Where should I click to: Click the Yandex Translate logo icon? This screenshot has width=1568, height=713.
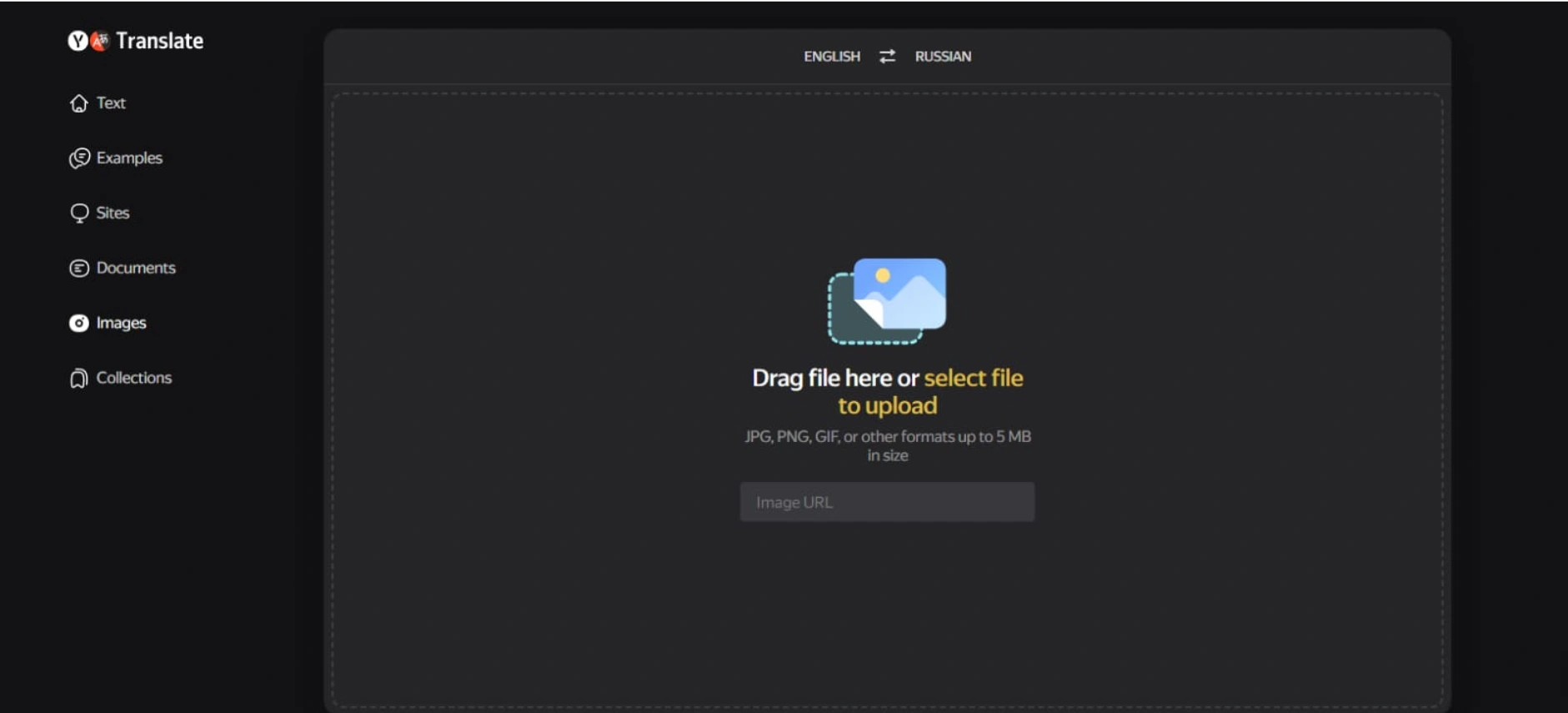coord(88,40)
